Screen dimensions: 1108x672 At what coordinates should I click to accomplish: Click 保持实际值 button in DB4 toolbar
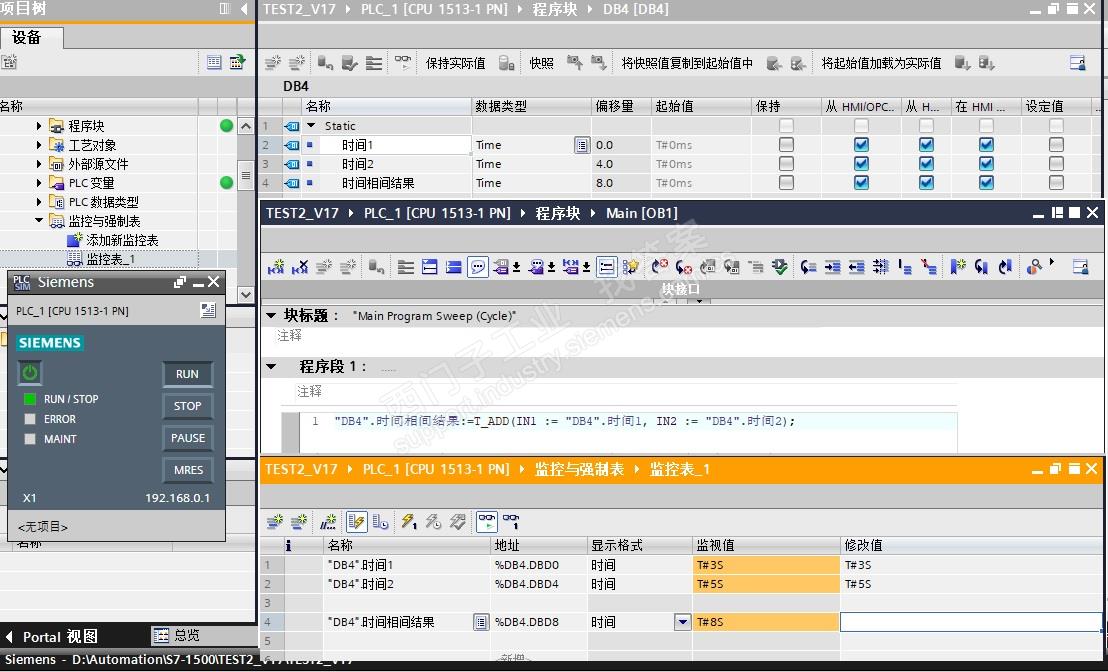tap(455, 63)
